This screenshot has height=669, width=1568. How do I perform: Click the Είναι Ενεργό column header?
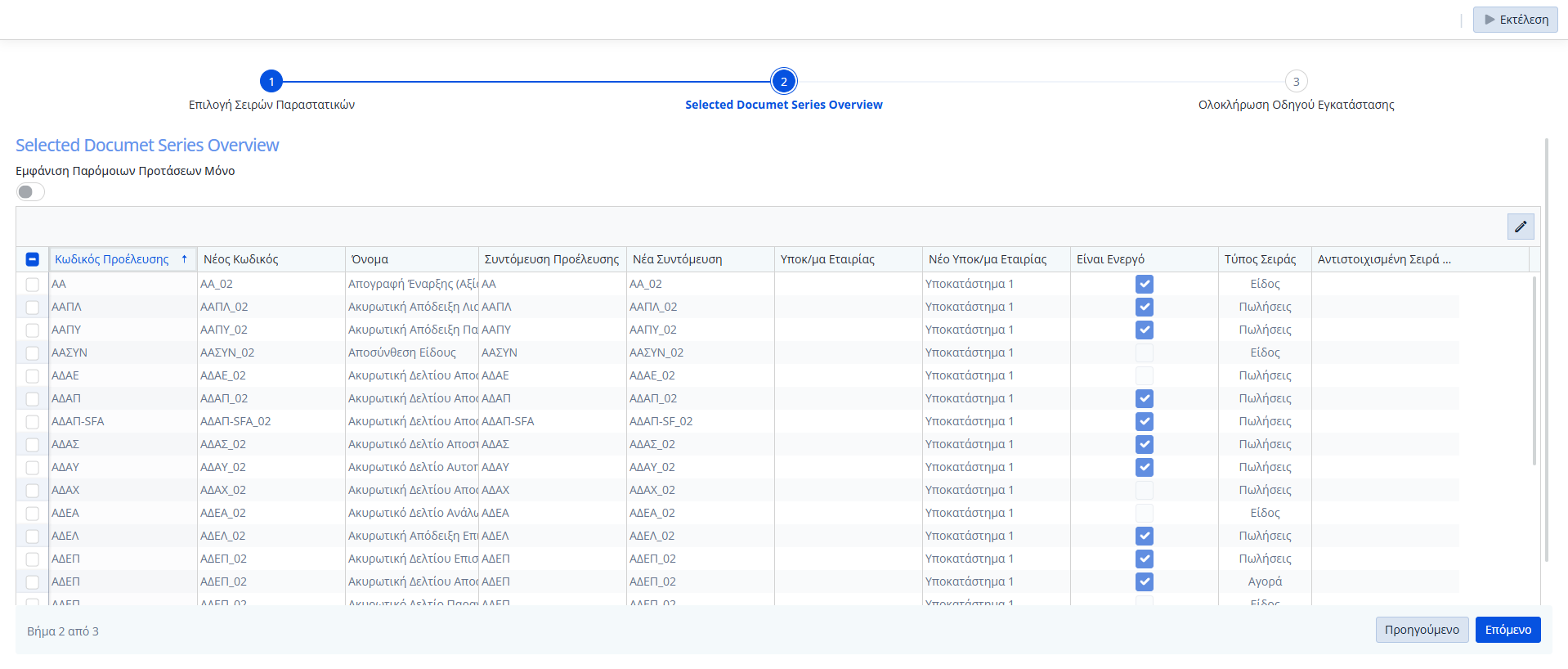click(x=1110, y=259)
